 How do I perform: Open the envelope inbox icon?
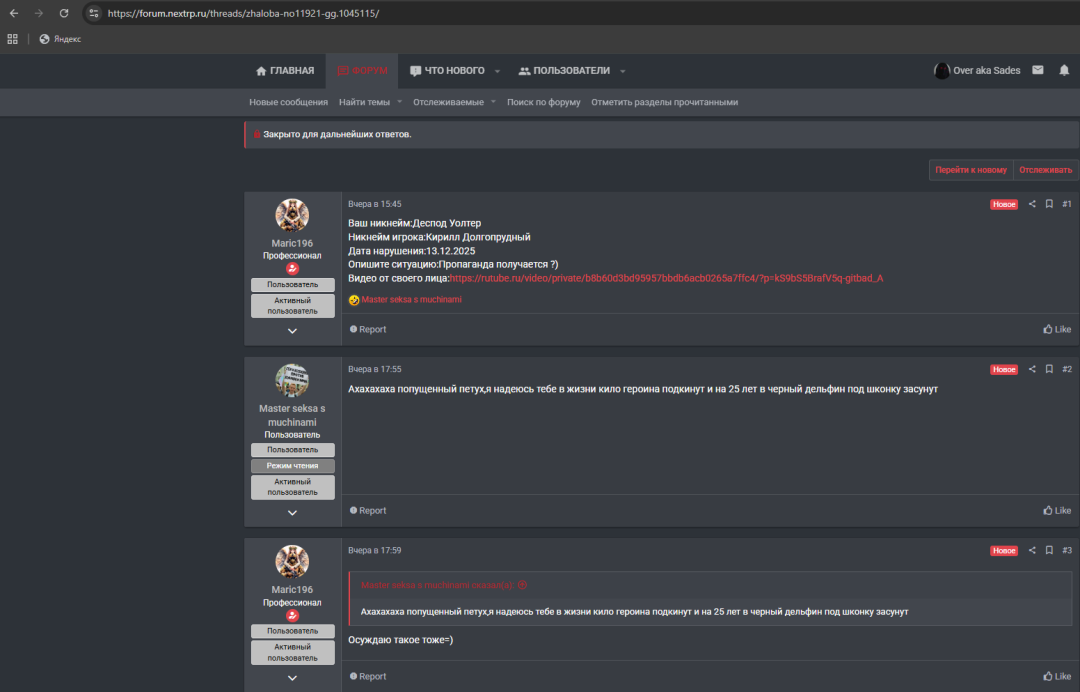coord(1038,70)
